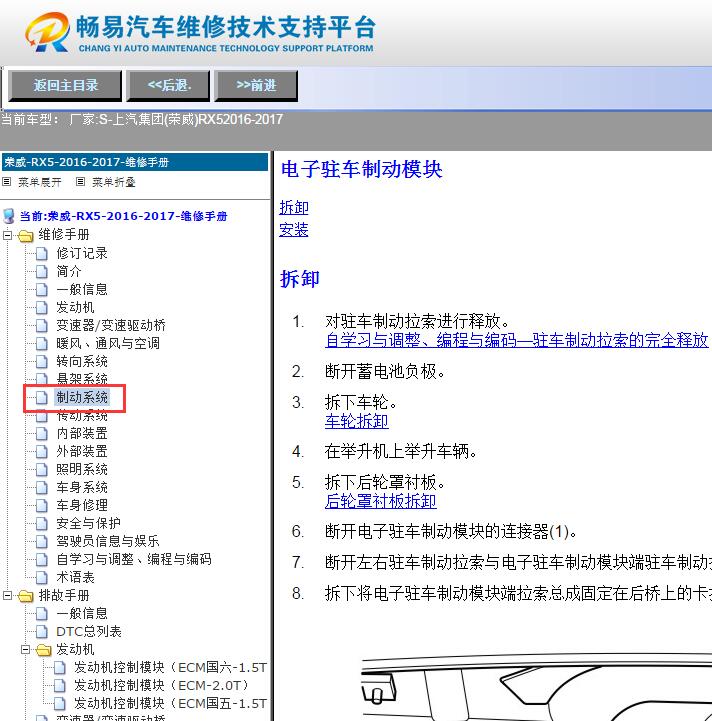Screen dimensions: 712x721
Task: Click the 电子驻车制动模块 page title
Action: [362, 169]
